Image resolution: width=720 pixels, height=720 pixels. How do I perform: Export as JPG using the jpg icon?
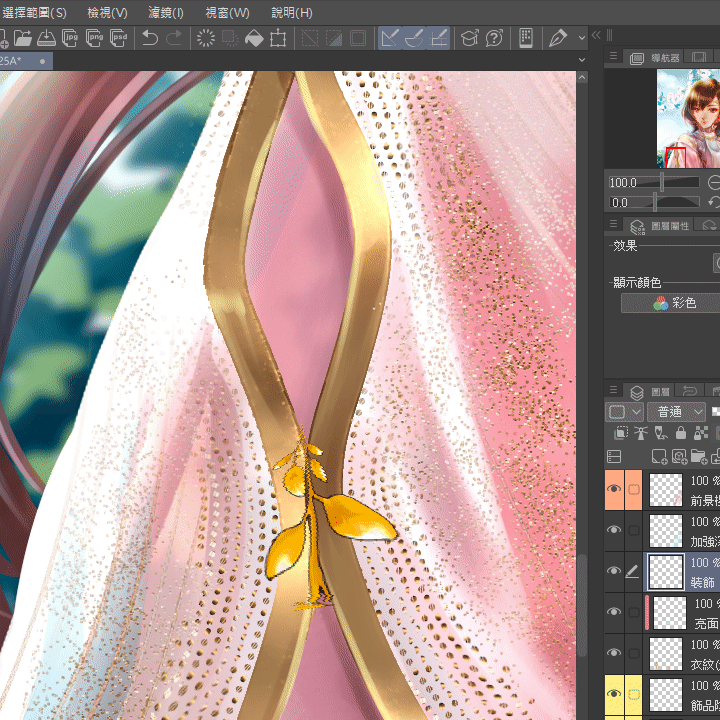coord(71,38)
